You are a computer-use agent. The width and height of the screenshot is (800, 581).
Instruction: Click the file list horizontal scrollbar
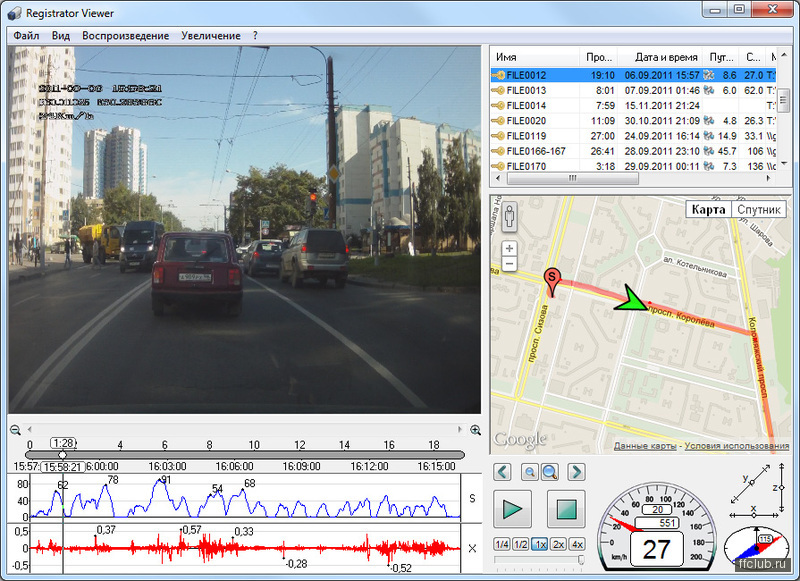click(x=573, y=178)
